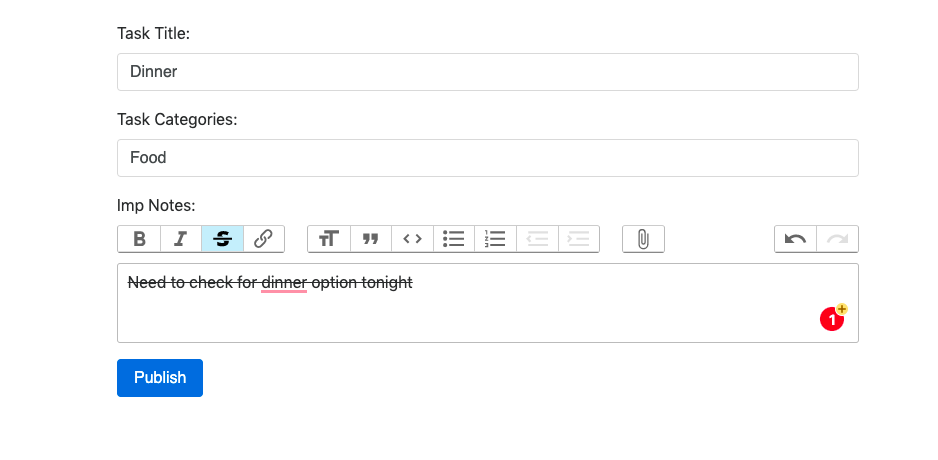Create a numbered list

click(x=495, y=239)
